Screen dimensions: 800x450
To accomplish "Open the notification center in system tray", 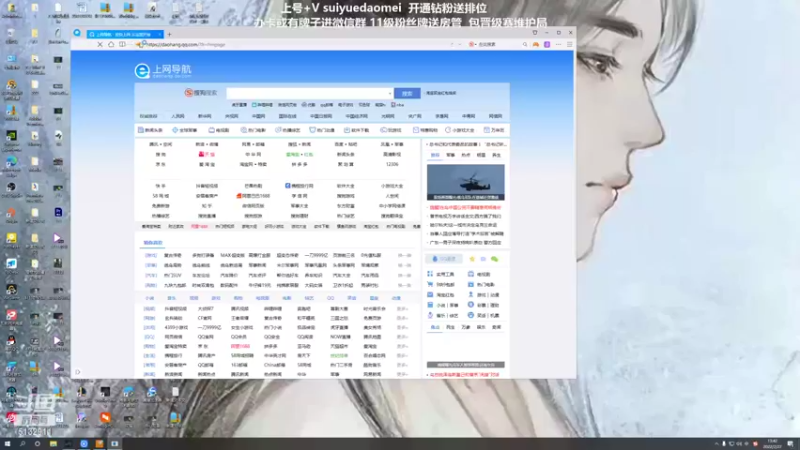I will [790, 444].
